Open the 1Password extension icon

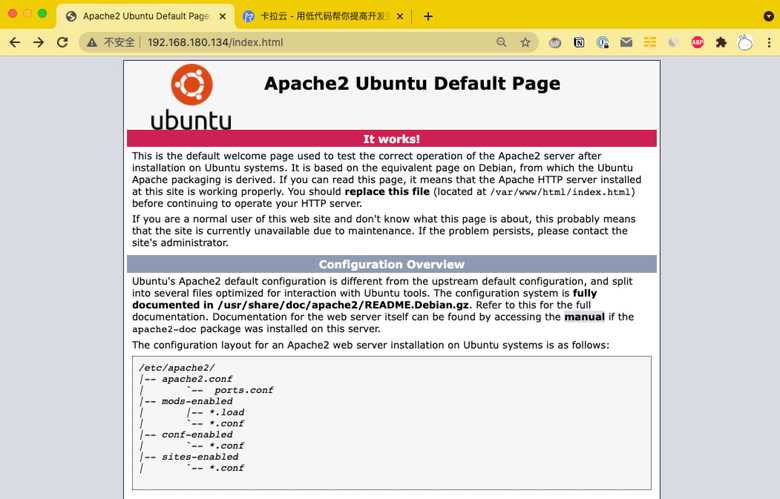[602, 43]
